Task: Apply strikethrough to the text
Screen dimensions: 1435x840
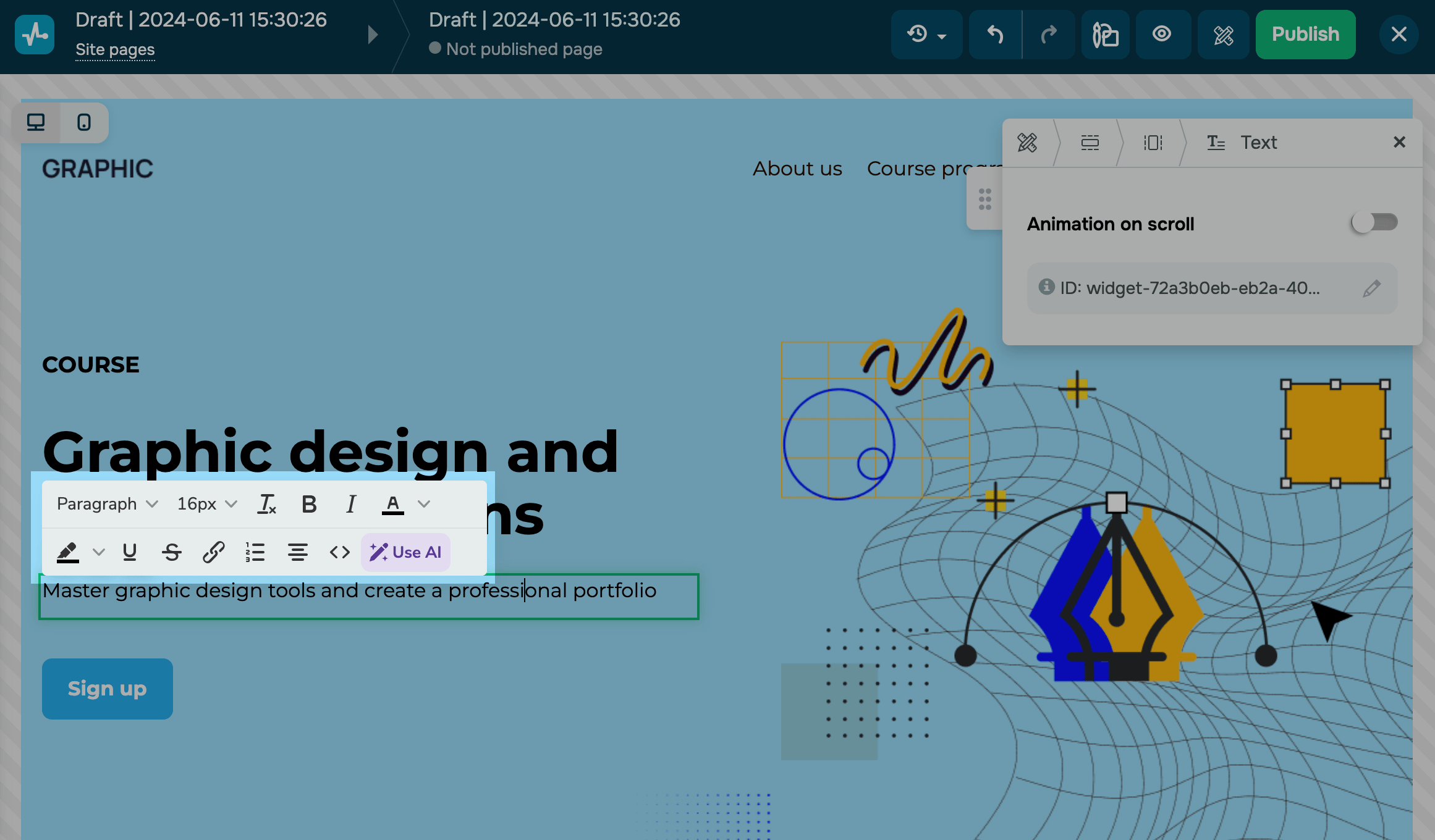Action: pos(171,552)
